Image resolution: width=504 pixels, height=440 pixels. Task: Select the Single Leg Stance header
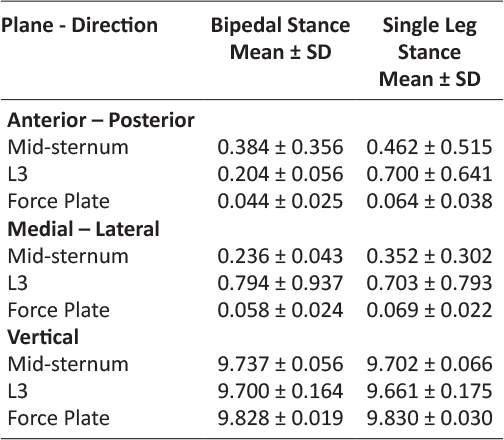point(429,52)
